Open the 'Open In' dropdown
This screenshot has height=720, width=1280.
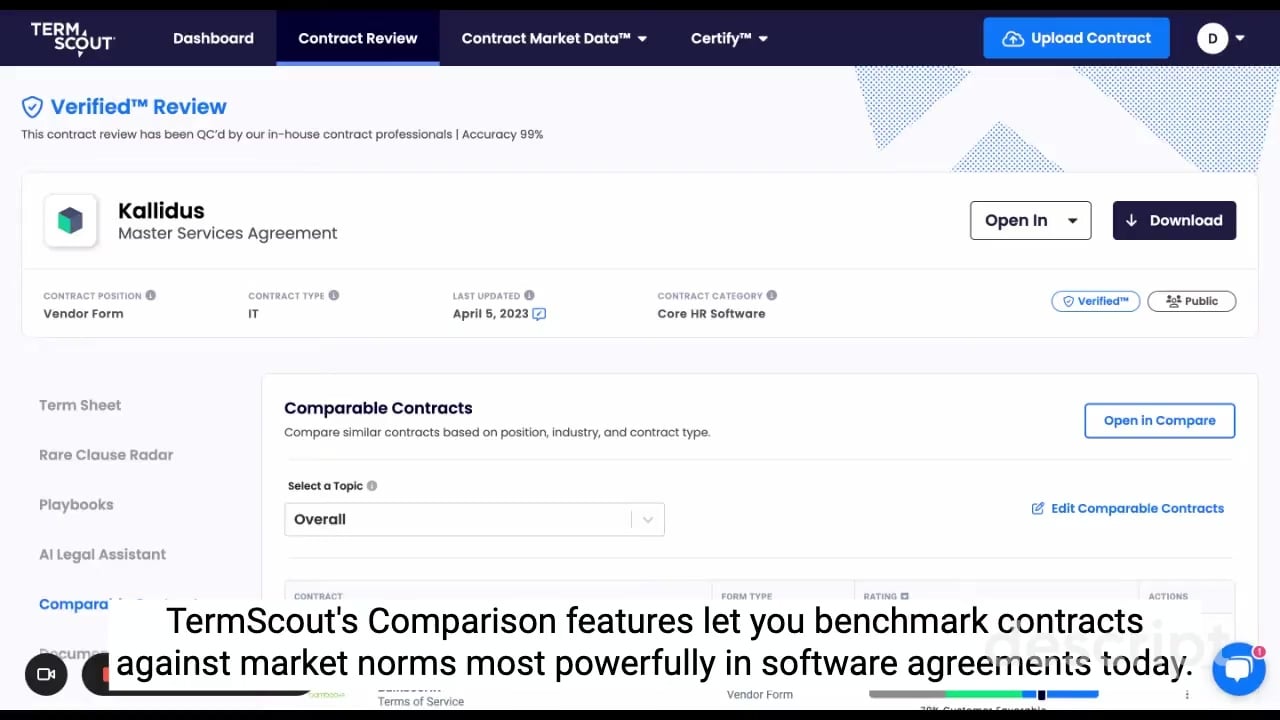coord(1030,221)
